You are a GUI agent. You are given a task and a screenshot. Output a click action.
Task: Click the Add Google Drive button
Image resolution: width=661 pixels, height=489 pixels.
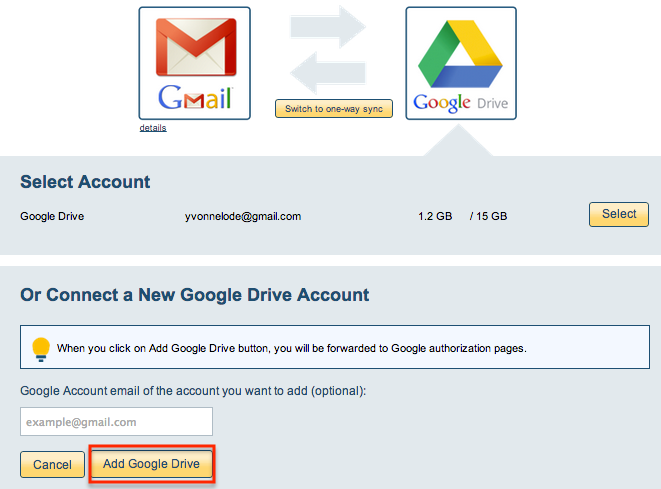coord(151,465)
